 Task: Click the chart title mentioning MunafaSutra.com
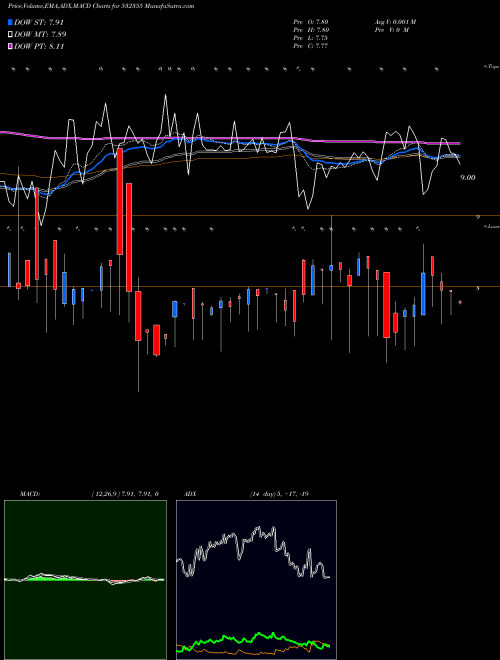(x=101, y=7)
